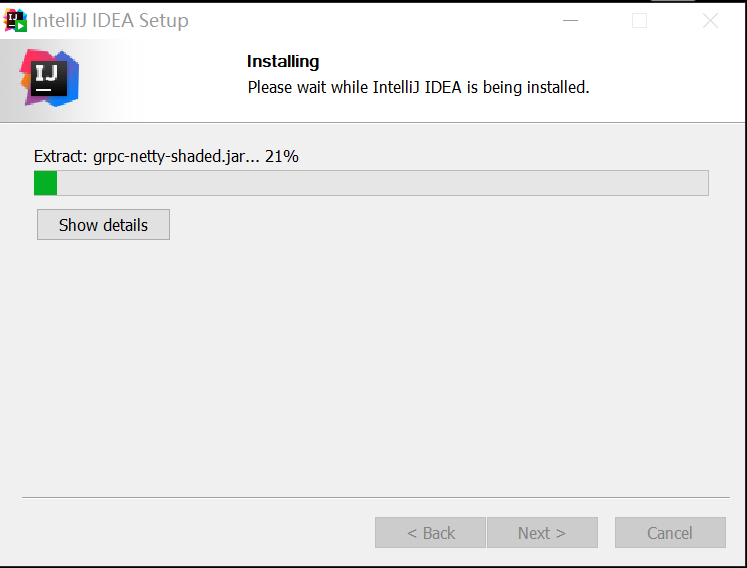This screenshot has width=747, height=568.
Task: Click the Show details button
Action: point(103,224)
